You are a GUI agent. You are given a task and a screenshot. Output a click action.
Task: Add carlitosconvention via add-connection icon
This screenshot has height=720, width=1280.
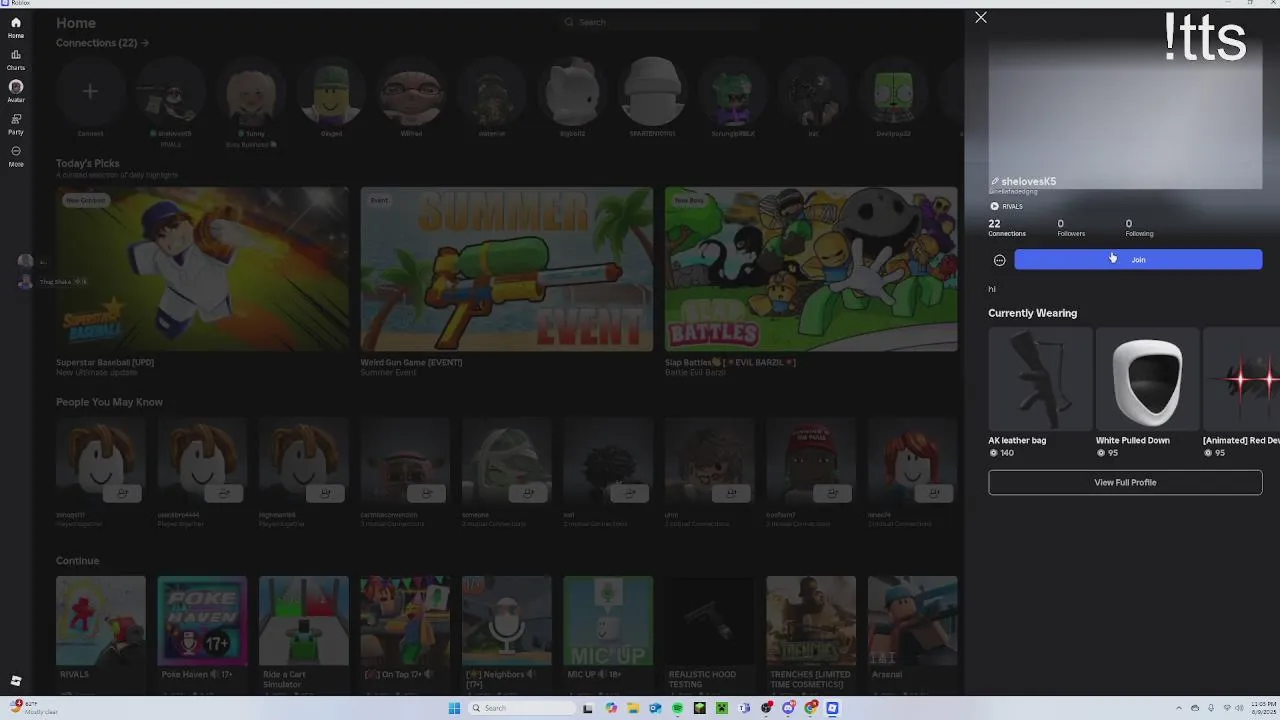click(427, 493)
